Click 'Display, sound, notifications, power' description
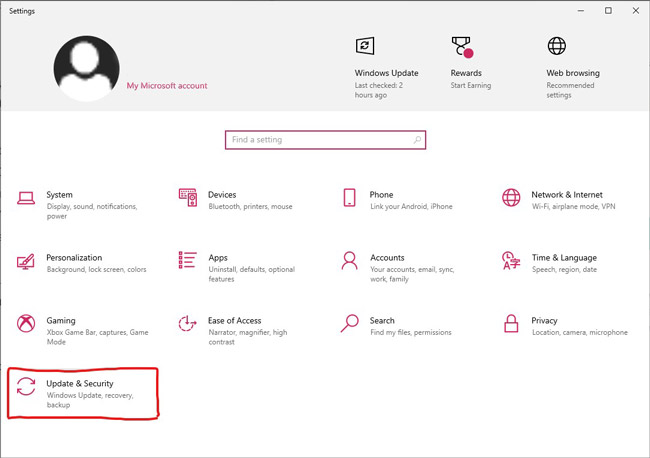 tap(92, 211)
